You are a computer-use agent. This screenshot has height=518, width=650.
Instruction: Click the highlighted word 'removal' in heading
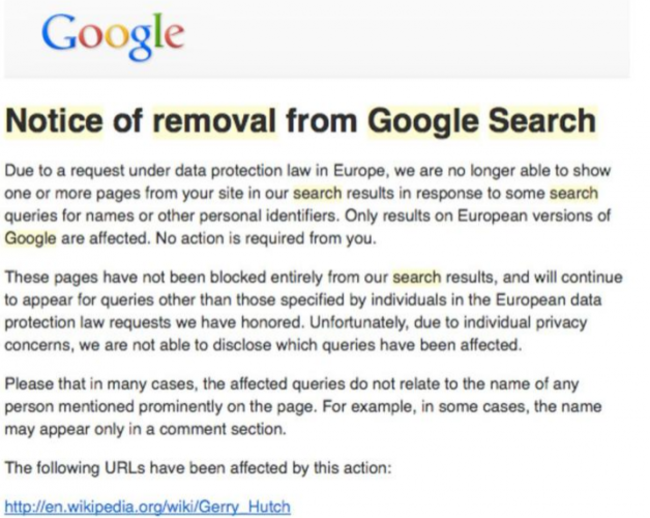pyautogui.click(x=215, y=121)
